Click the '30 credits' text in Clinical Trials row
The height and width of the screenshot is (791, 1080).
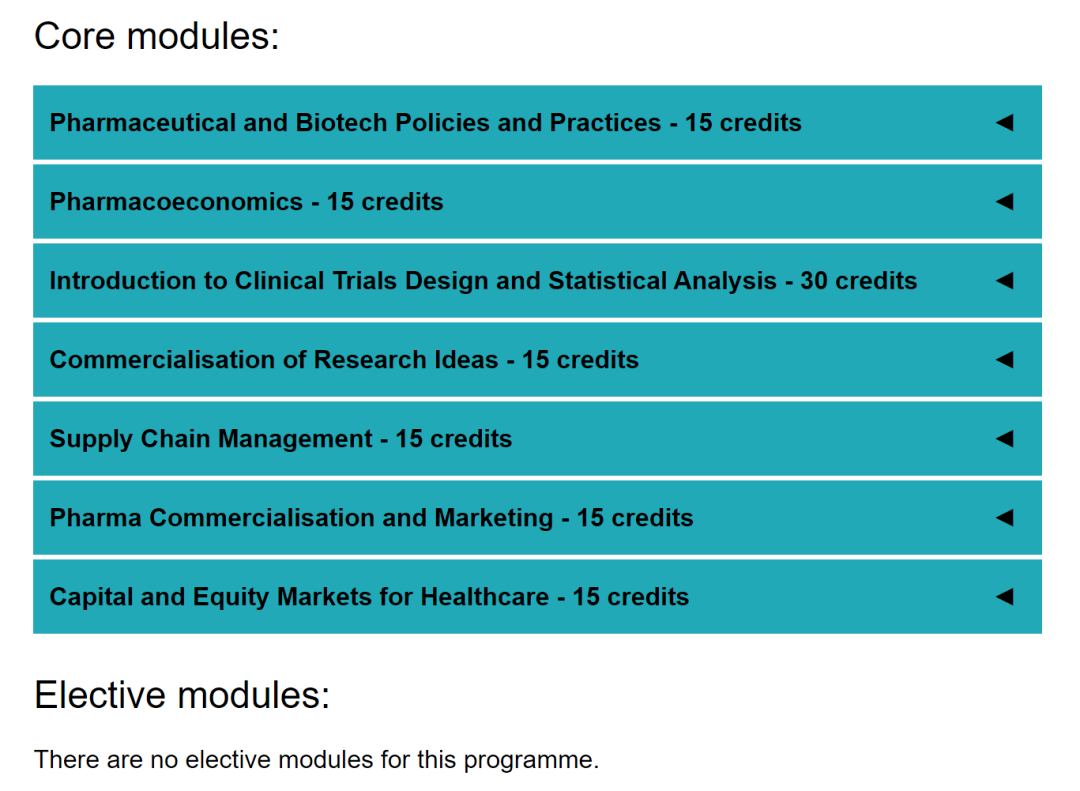(858, 281)
